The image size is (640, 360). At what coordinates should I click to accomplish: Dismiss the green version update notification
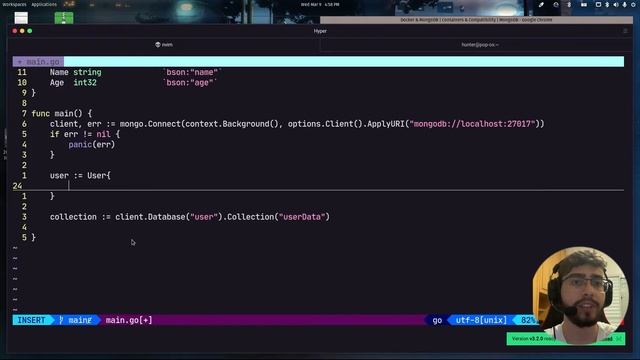point(619,338)
